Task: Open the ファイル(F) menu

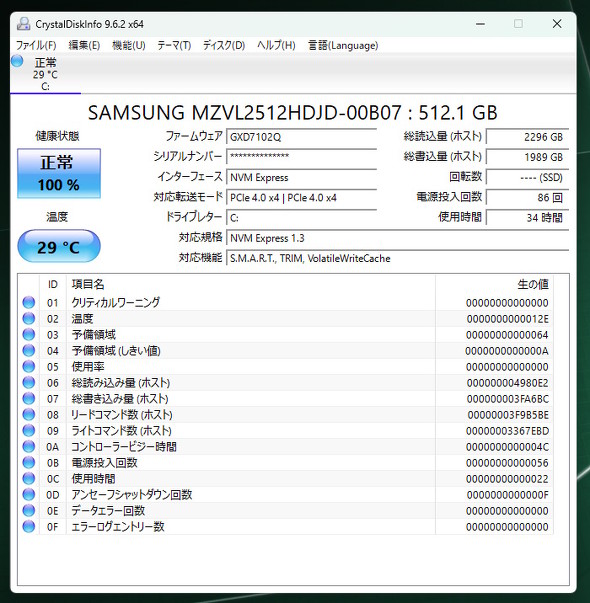Action: pyautogui.click(x=36, y=45)
